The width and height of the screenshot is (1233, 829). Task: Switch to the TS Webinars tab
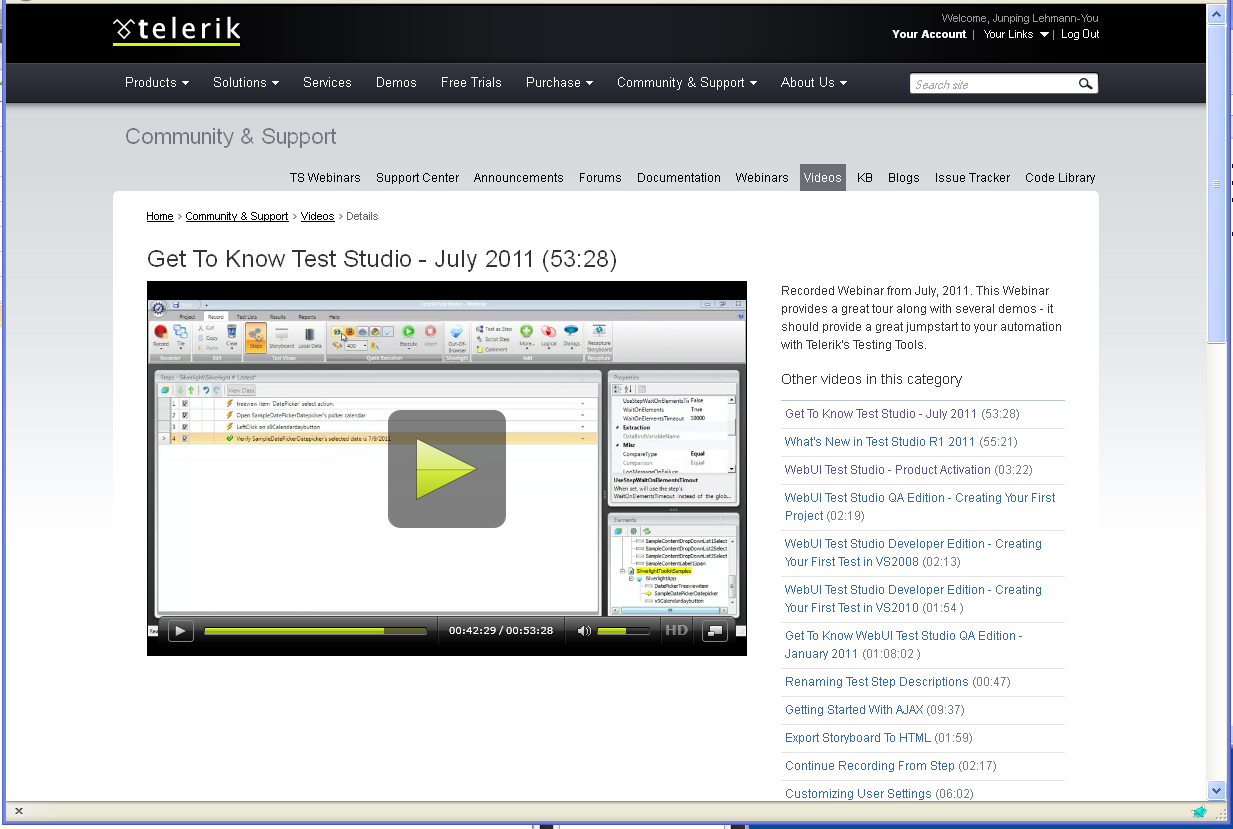tap(325, 178)
